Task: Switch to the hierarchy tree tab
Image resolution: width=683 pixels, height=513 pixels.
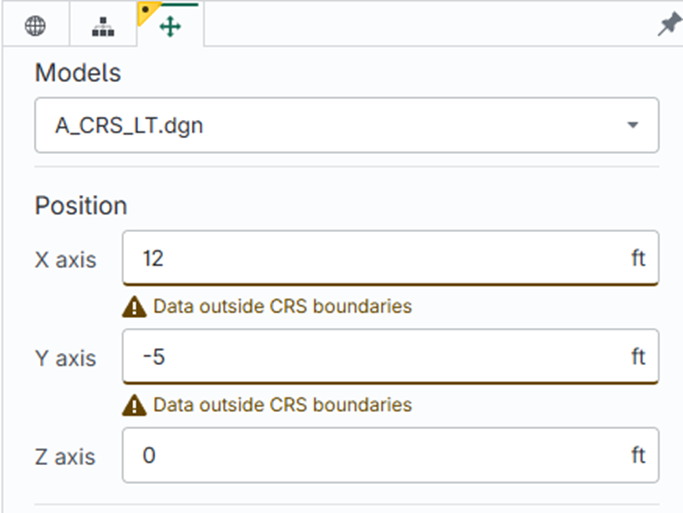Action: pyautogui.click(x=103, y=27)
